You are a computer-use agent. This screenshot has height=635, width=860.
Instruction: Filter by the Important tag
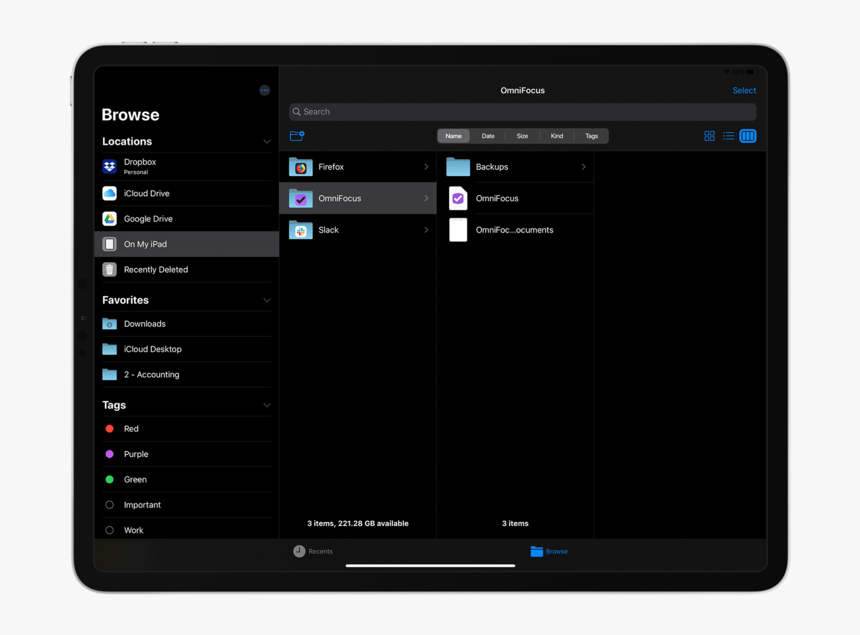[x=186, y=504]
